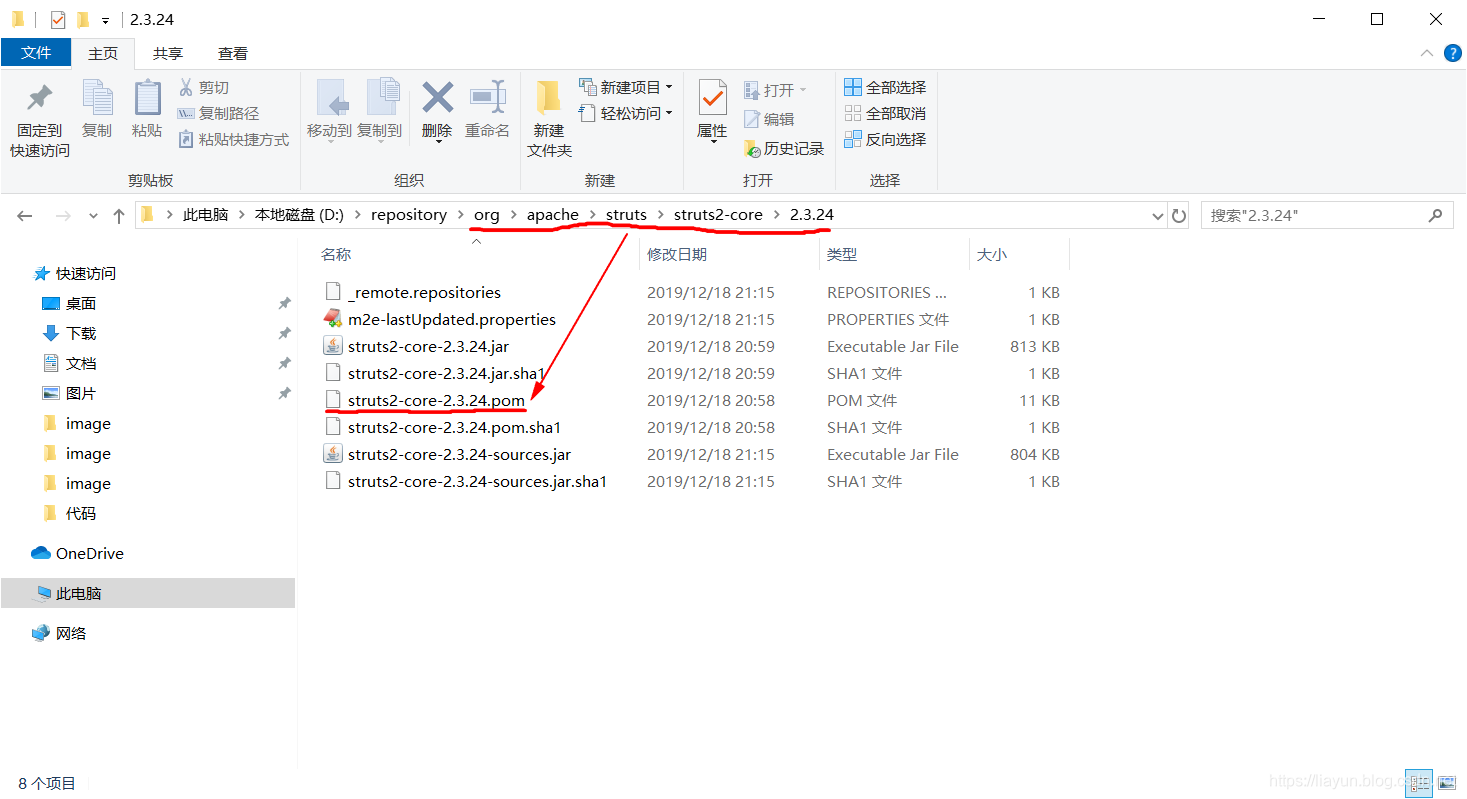This screenshot has height=799, width=1467.
Task: Expand the chevron after struts2-core in the address bar
Action: pos(777,215)
